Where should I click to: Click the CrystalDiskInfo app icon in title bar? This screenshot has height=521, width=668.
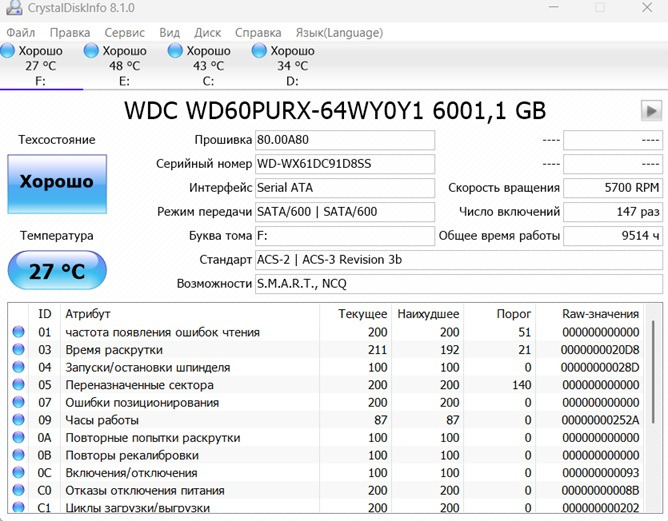click(x=13, y=8)
